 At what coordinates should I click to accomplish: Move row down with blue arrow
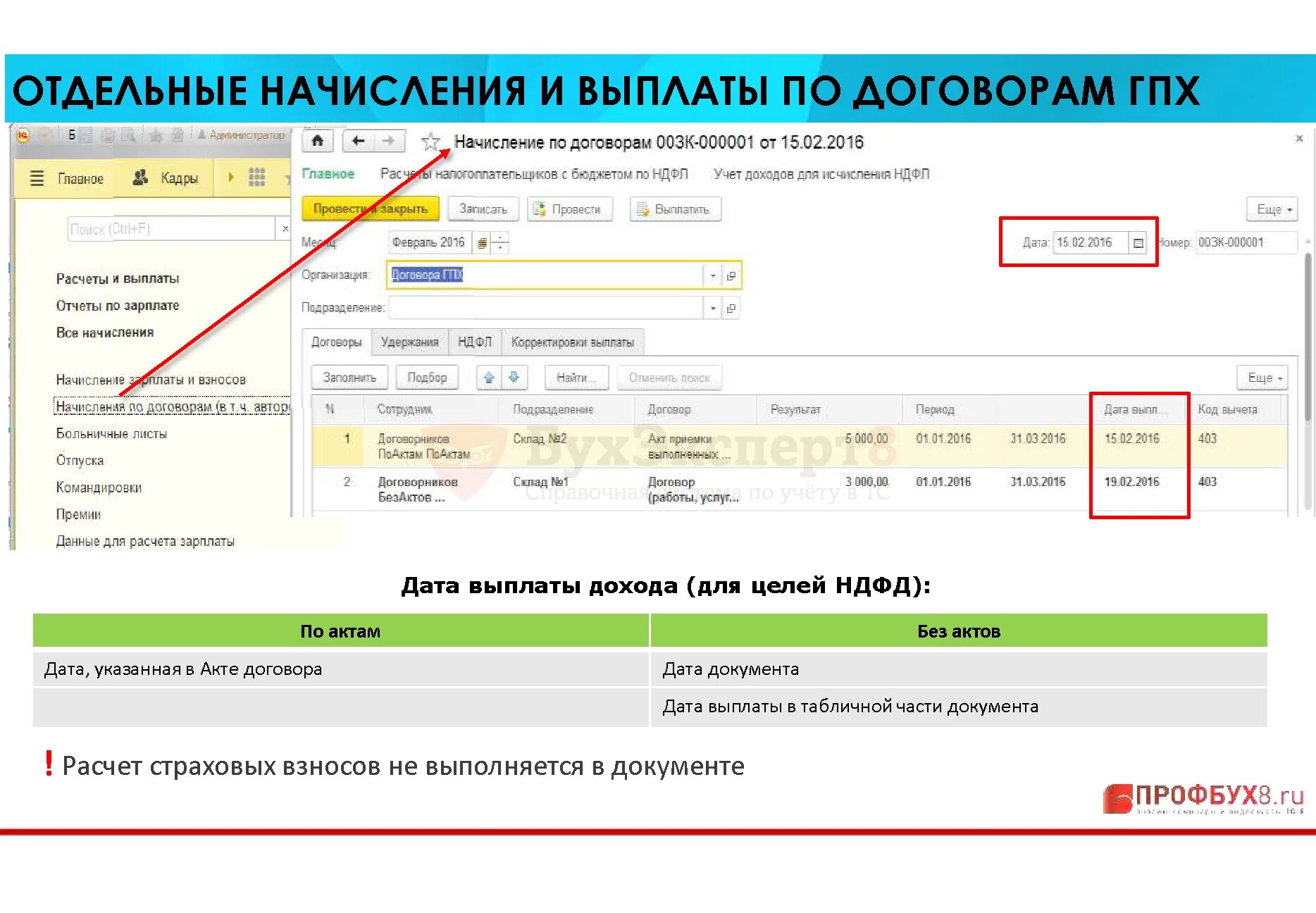tap(514, 378)
